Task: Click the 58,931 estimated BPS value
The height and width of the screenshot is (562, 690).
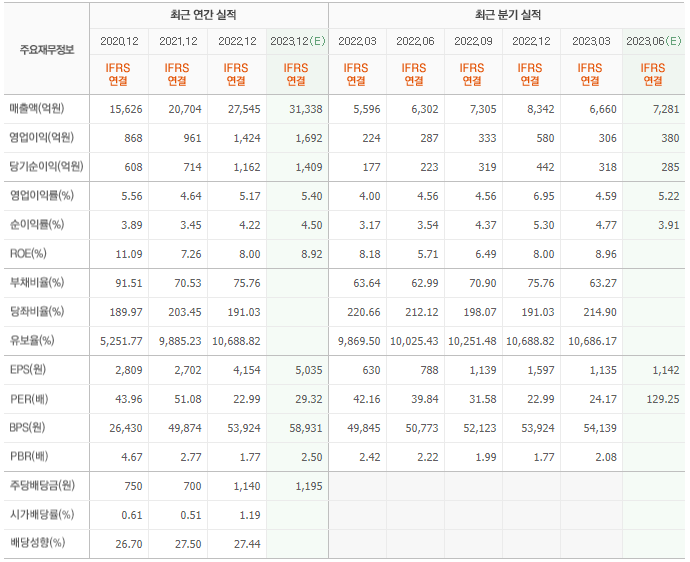Action: coord(306,429)
